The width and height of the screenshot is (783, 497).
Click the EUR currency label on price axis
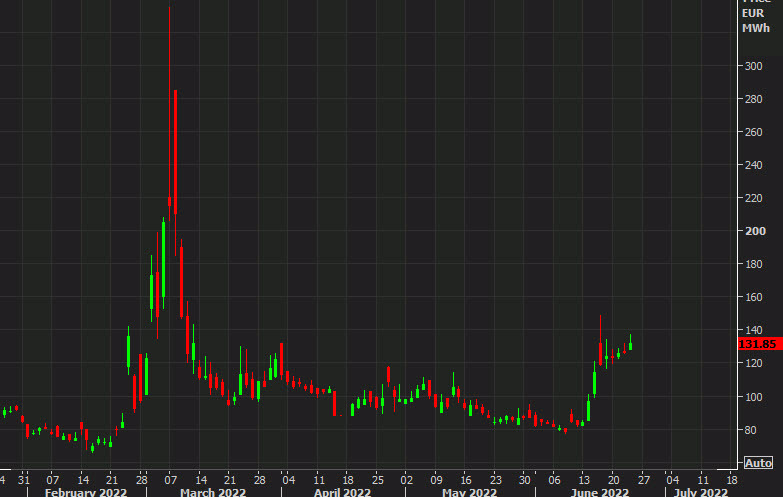tap(754, 13)
